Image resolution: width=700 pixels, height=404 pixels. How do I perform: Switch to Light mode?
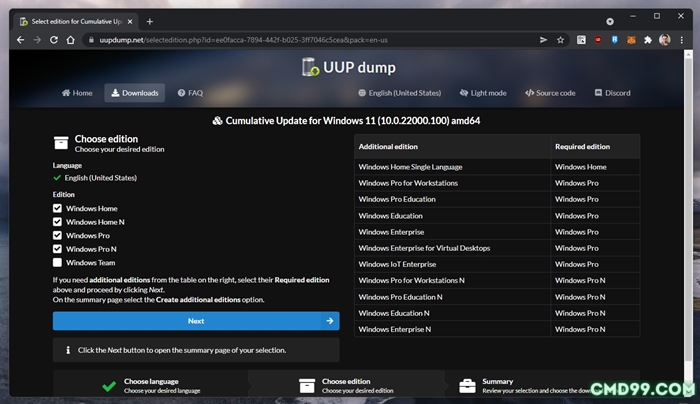(x=483, y=93)
